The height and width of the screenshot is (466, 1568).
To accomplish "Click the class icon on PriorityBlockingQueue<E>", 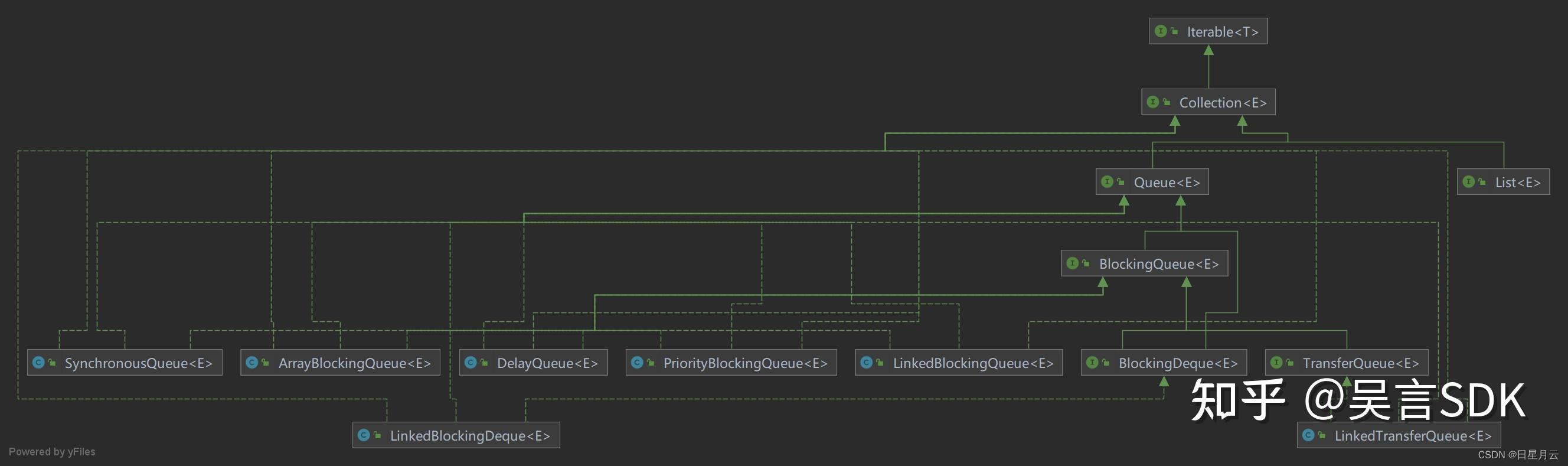I will [x=638, y=363].
